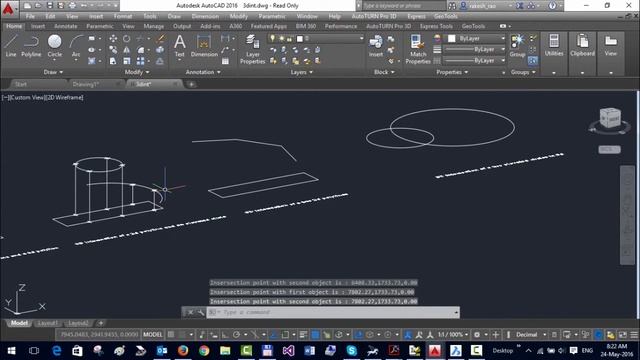Click the Insert block icon

click(376, 45)
